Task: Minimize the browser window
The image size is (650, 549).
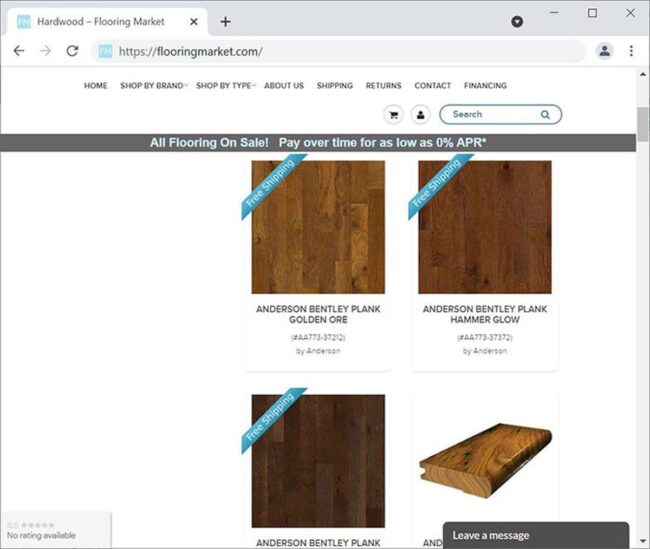Action: click(x=554, y=13)
